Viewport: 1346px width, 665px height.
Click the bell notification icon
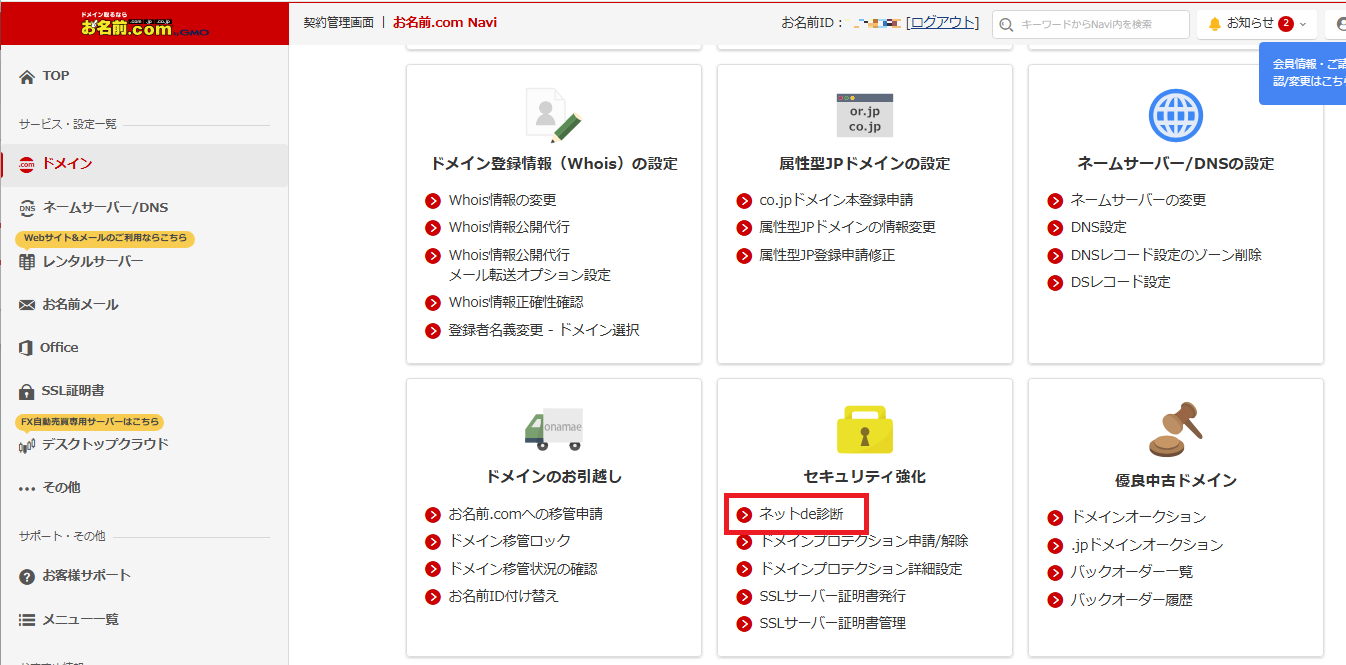pos(1215,24)
